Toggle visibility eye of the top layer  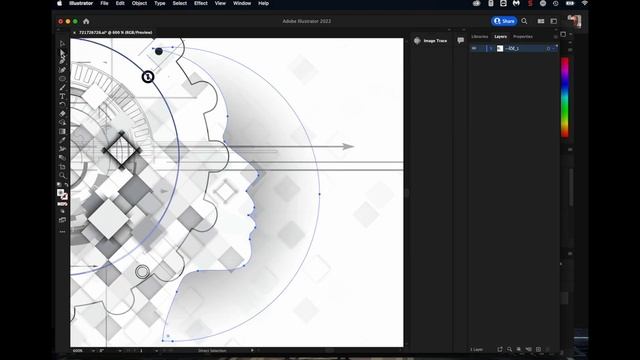474,49
